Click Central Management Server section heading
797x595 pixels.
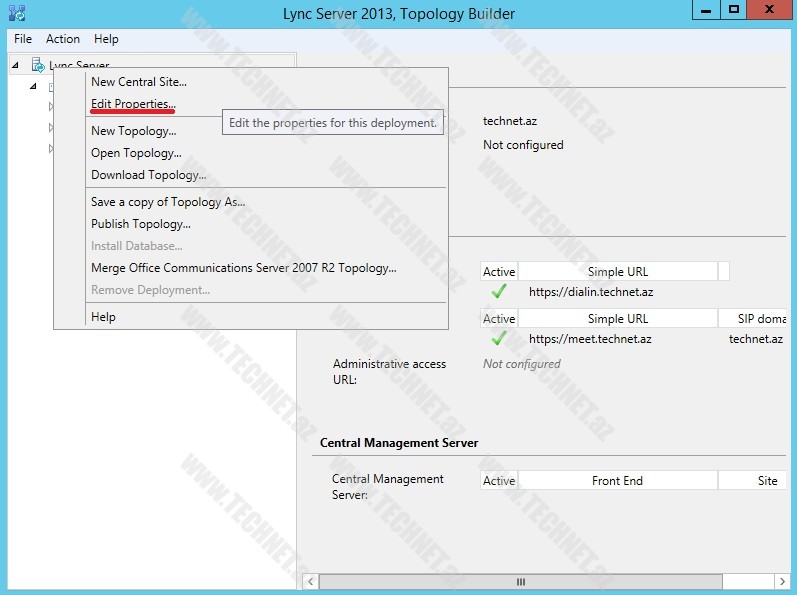[x=399, y=443]
